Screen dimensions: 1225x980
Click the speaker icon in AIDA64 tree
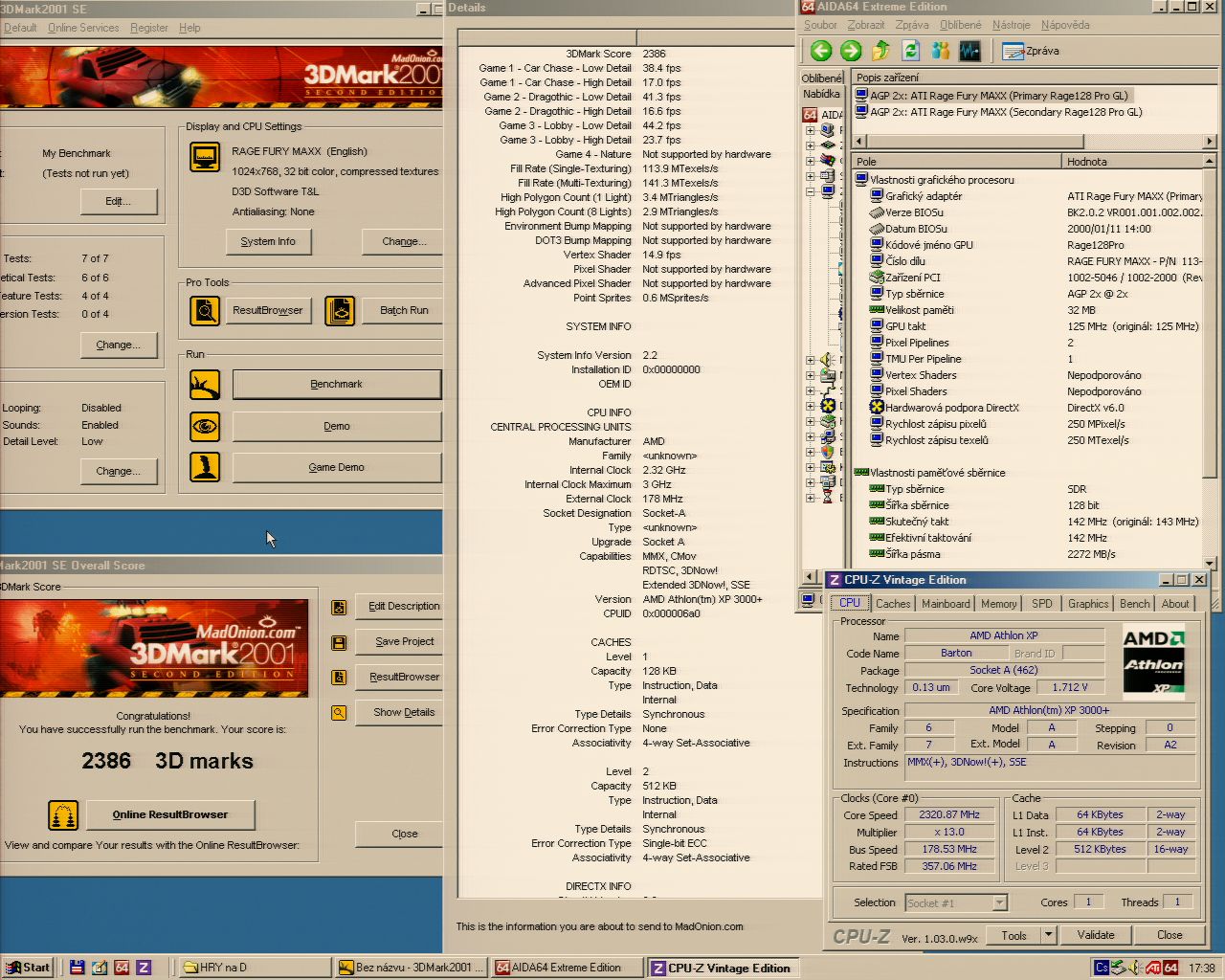tap(828, 360)
